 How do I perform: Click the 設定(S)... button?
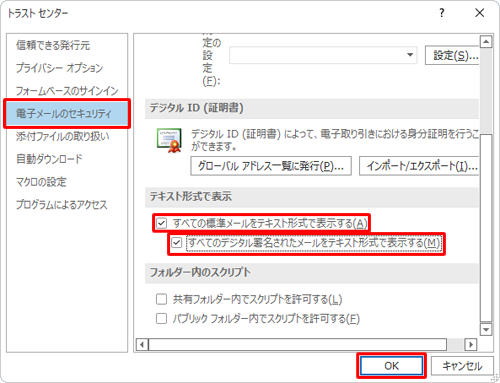(452, 55)
